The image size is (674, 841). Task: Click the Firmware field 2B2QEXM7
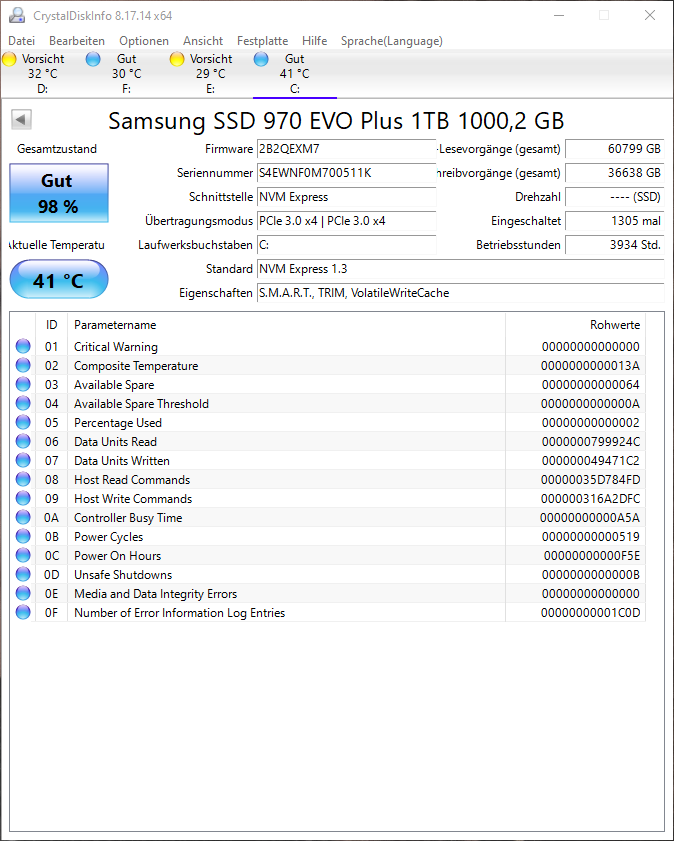[346, 149]
